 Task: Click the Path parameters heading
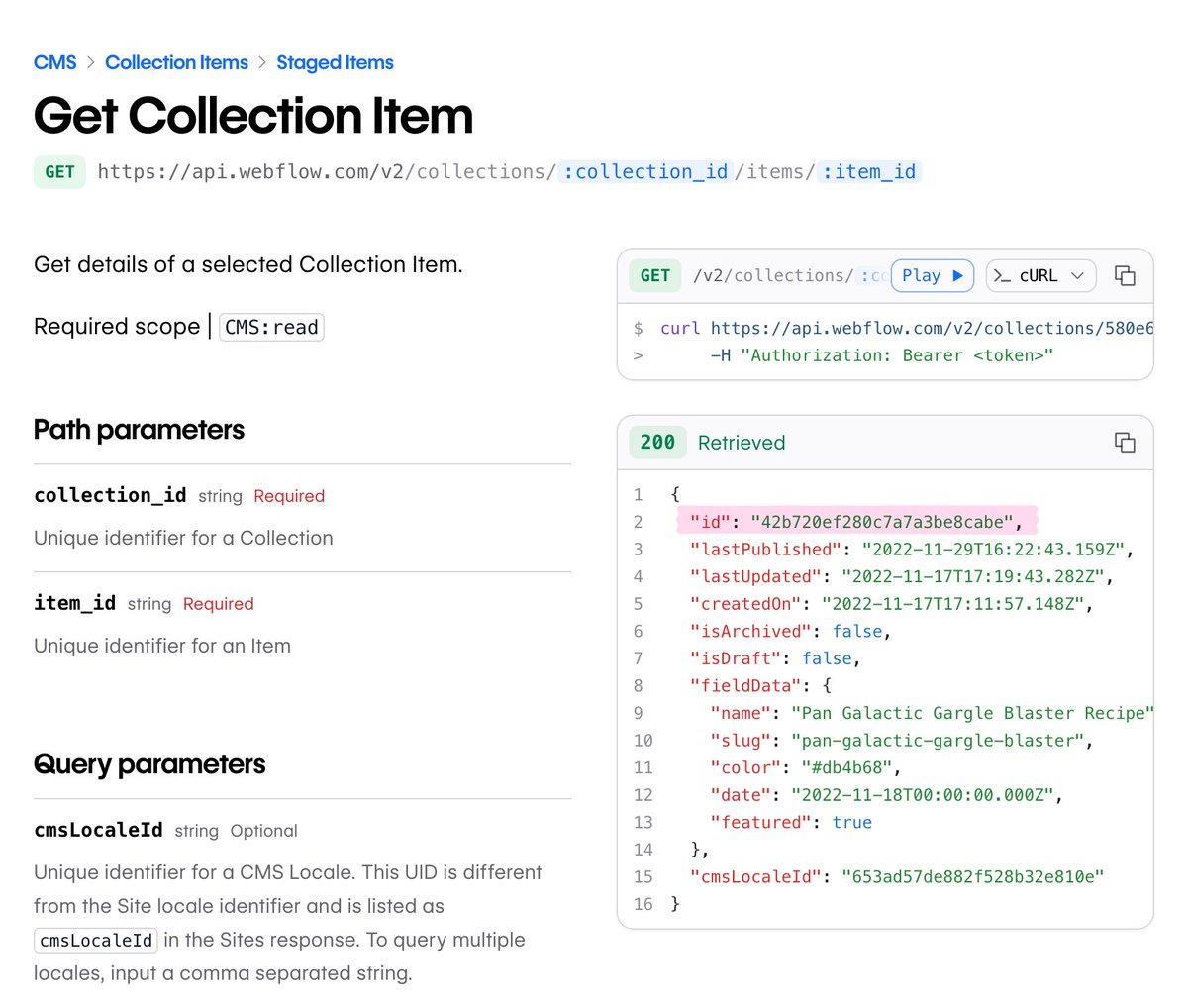pos(139,429)
